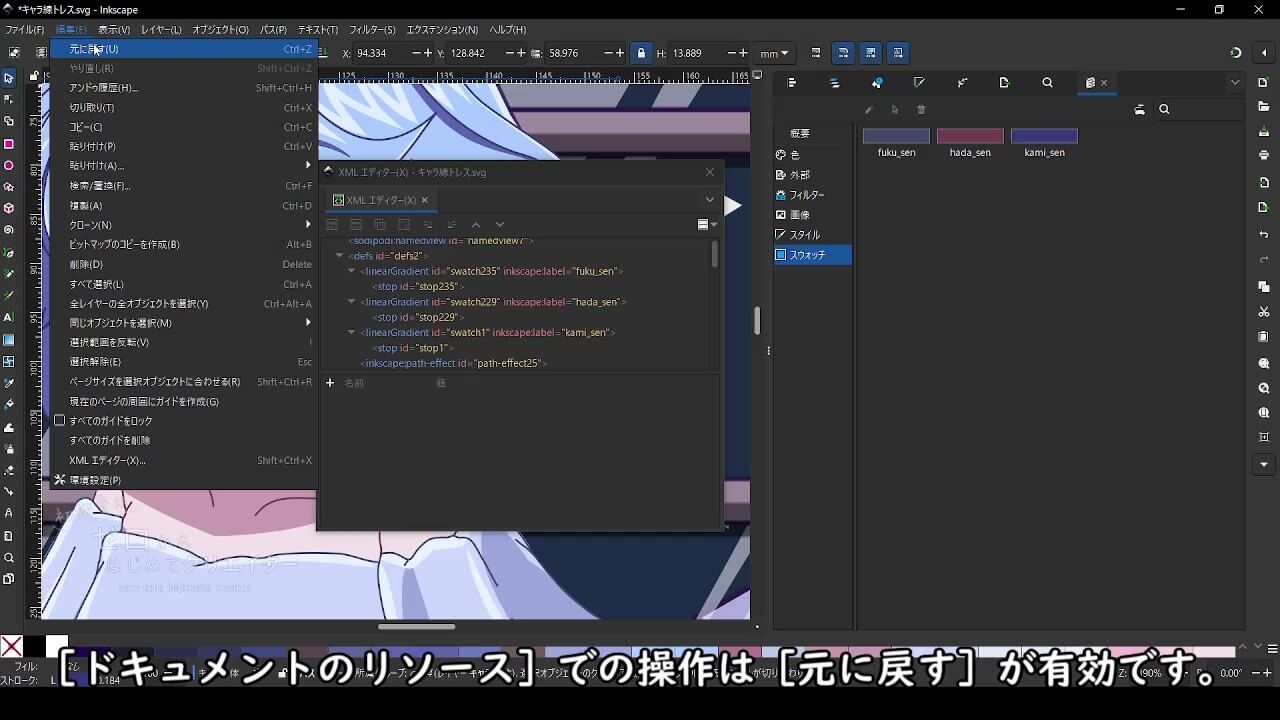Open the mm units dropdown
Image resolution: width=1280 pixels, height=720 pixels.
click(x=774, y=53)
